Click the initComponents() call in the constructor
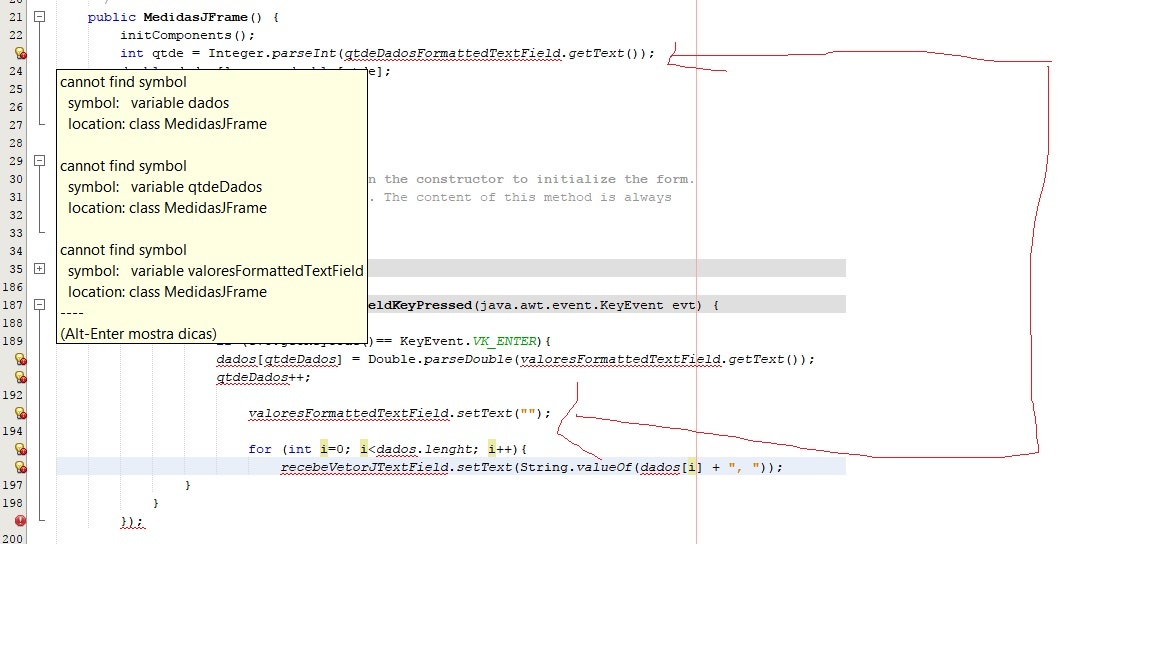 [x=187, y=35]
